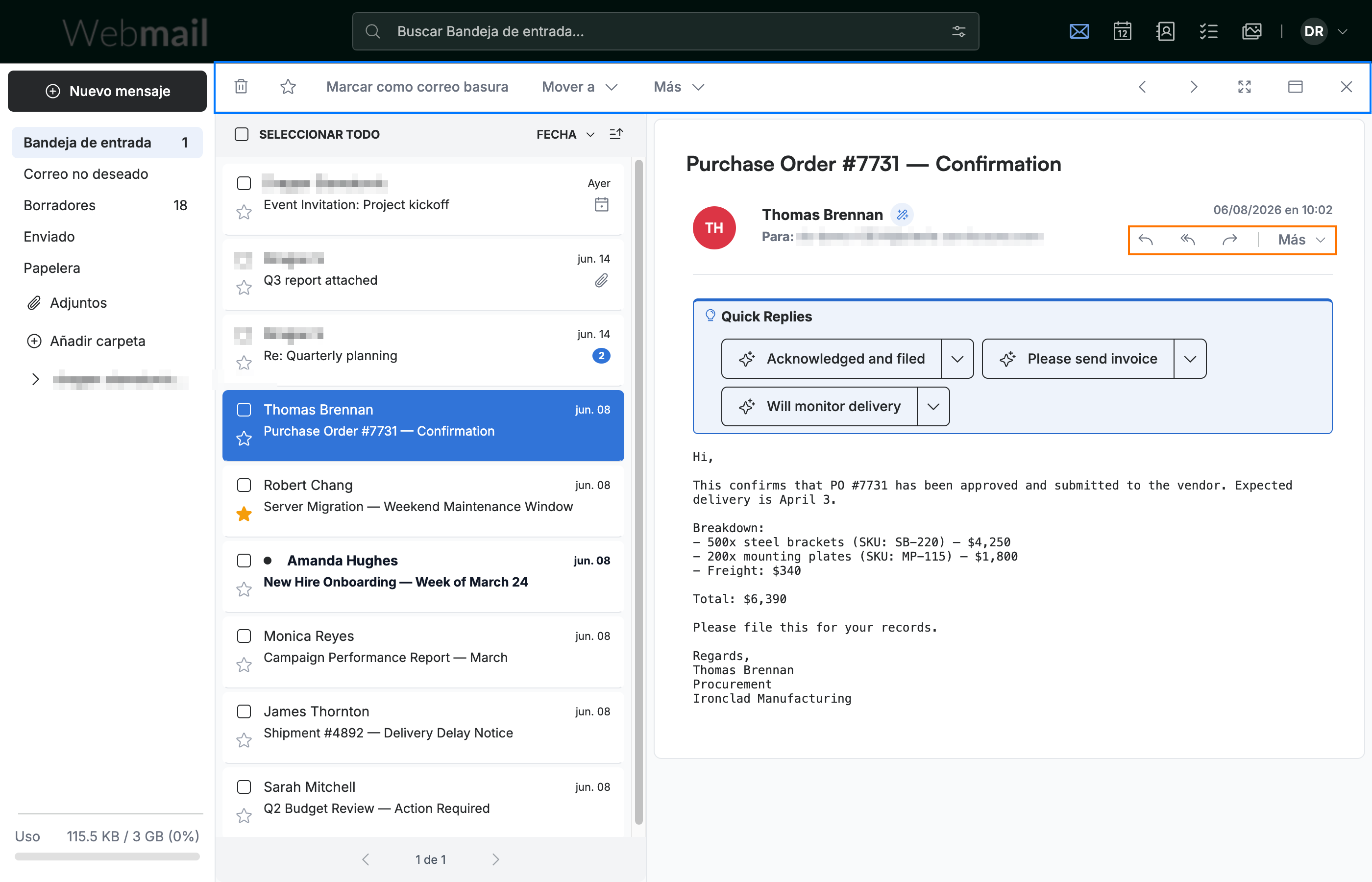
Task: Check the Amanda Hughes message checkbox
Action: coord(244,560)
